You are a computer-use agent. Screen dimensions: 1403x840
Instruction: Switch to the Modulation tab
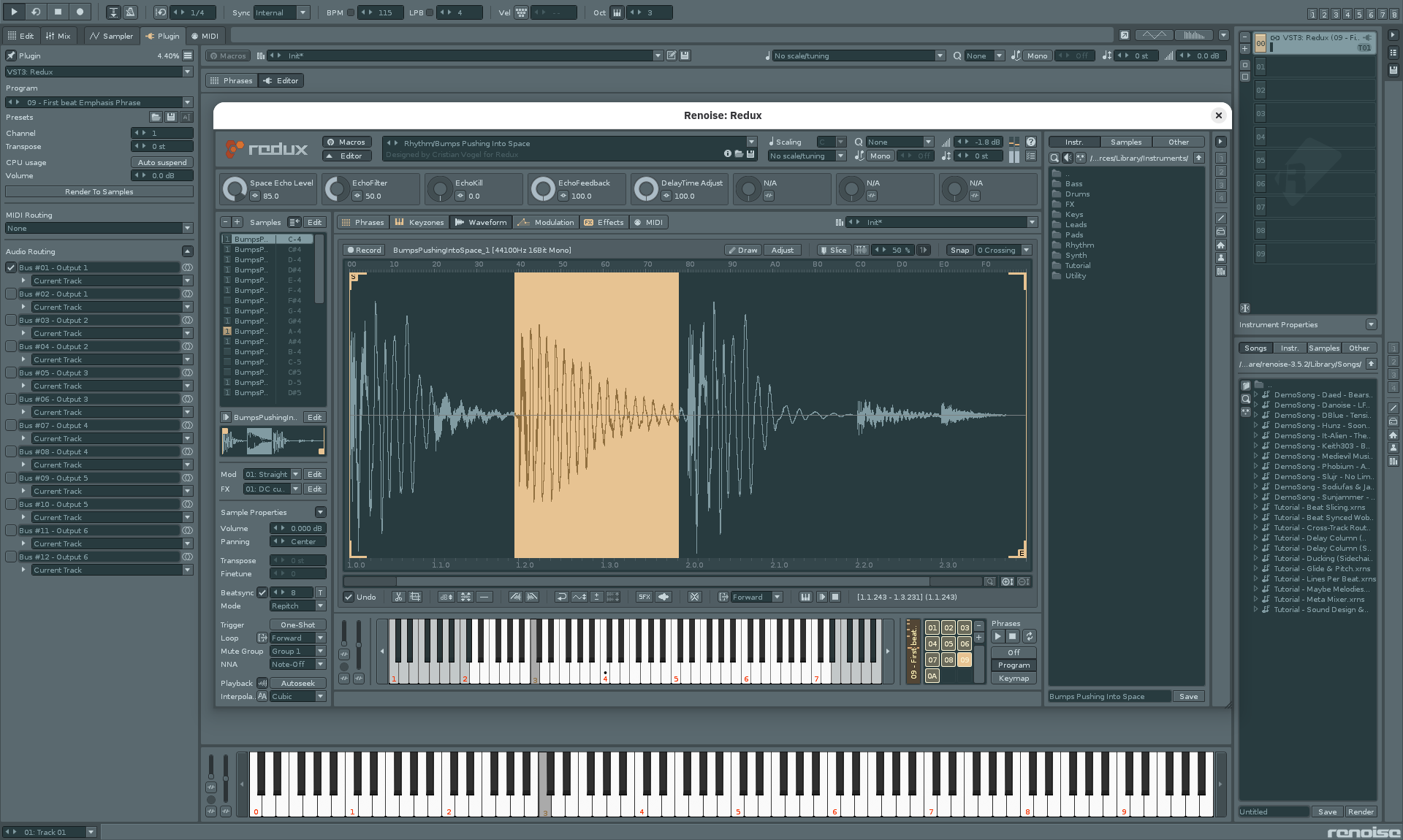point(546,222)
